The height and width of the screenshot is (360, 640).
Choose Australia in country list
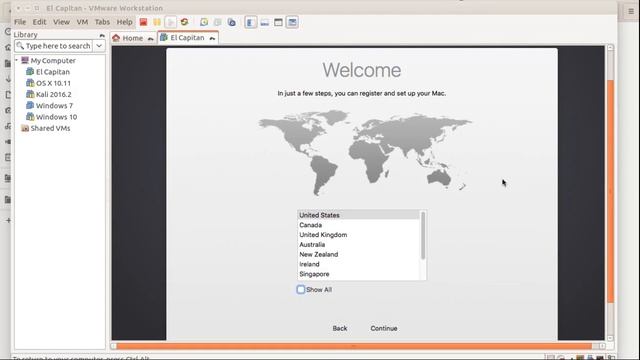coord(358,244)
